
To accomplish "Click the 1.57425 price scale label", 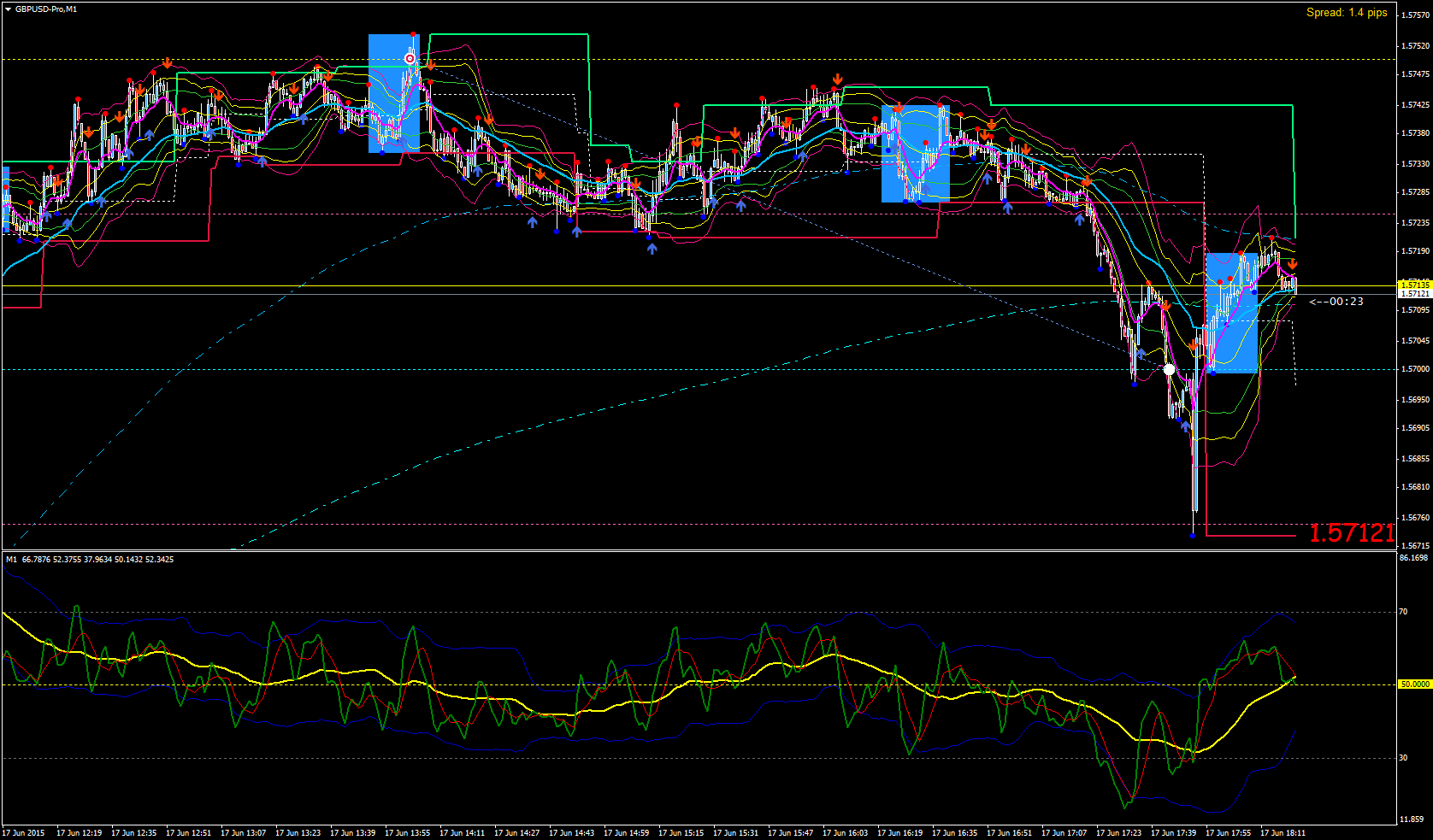I will [x=1416, y=105].
